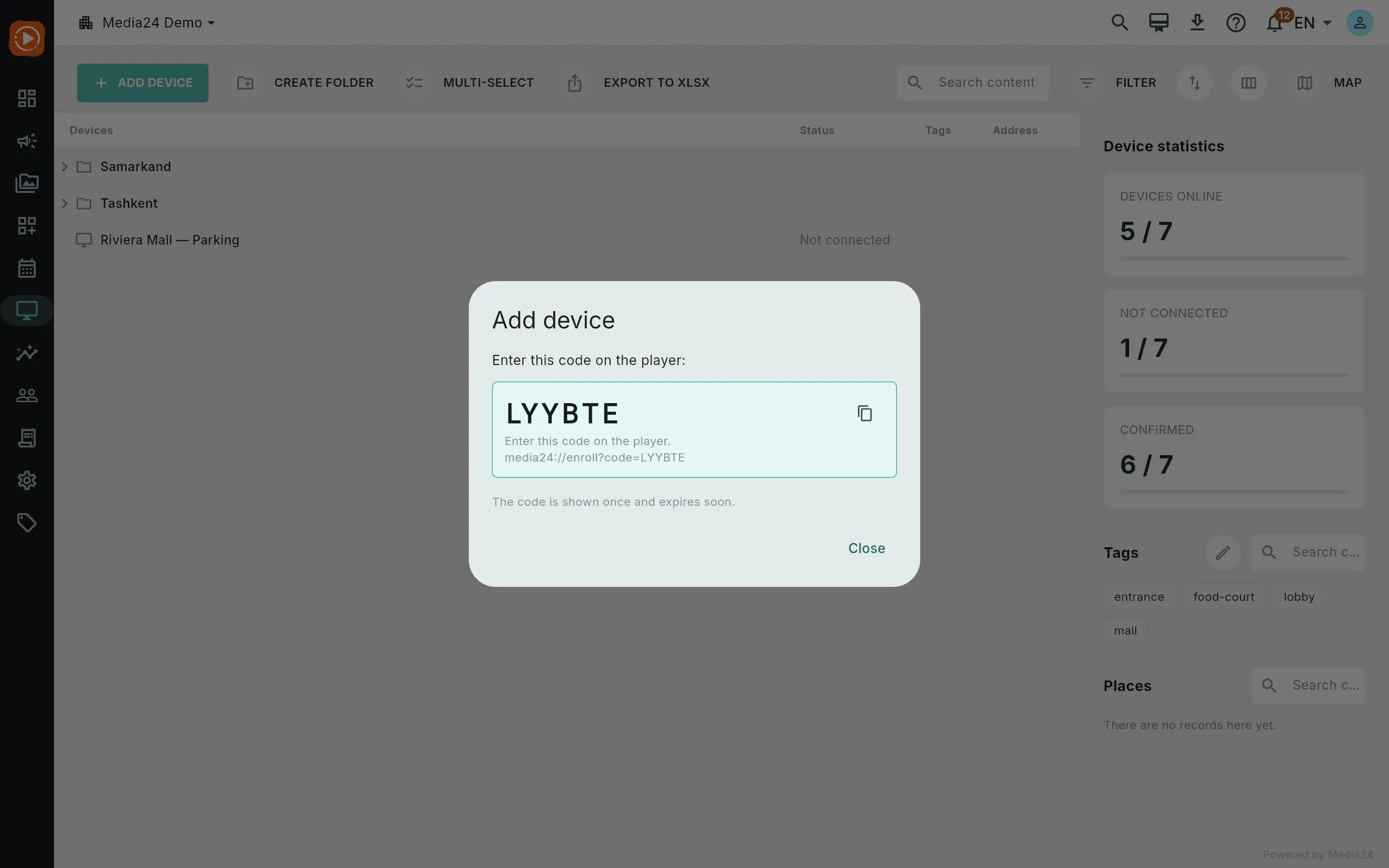Click the Status column header

point(817,130)
